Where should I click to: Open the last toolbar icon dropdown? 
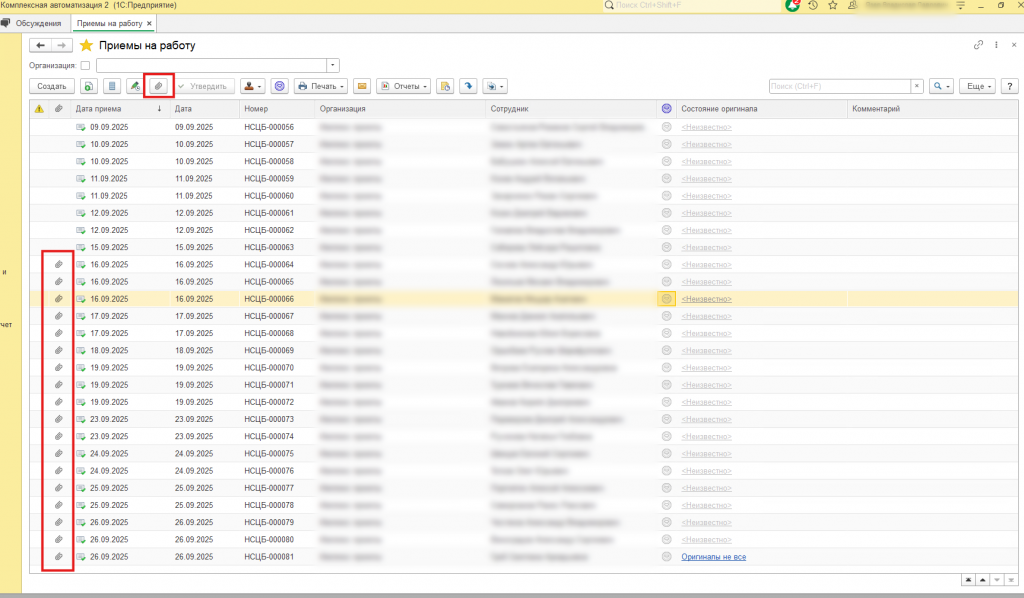pyautogui.click(x=494, y=86)
